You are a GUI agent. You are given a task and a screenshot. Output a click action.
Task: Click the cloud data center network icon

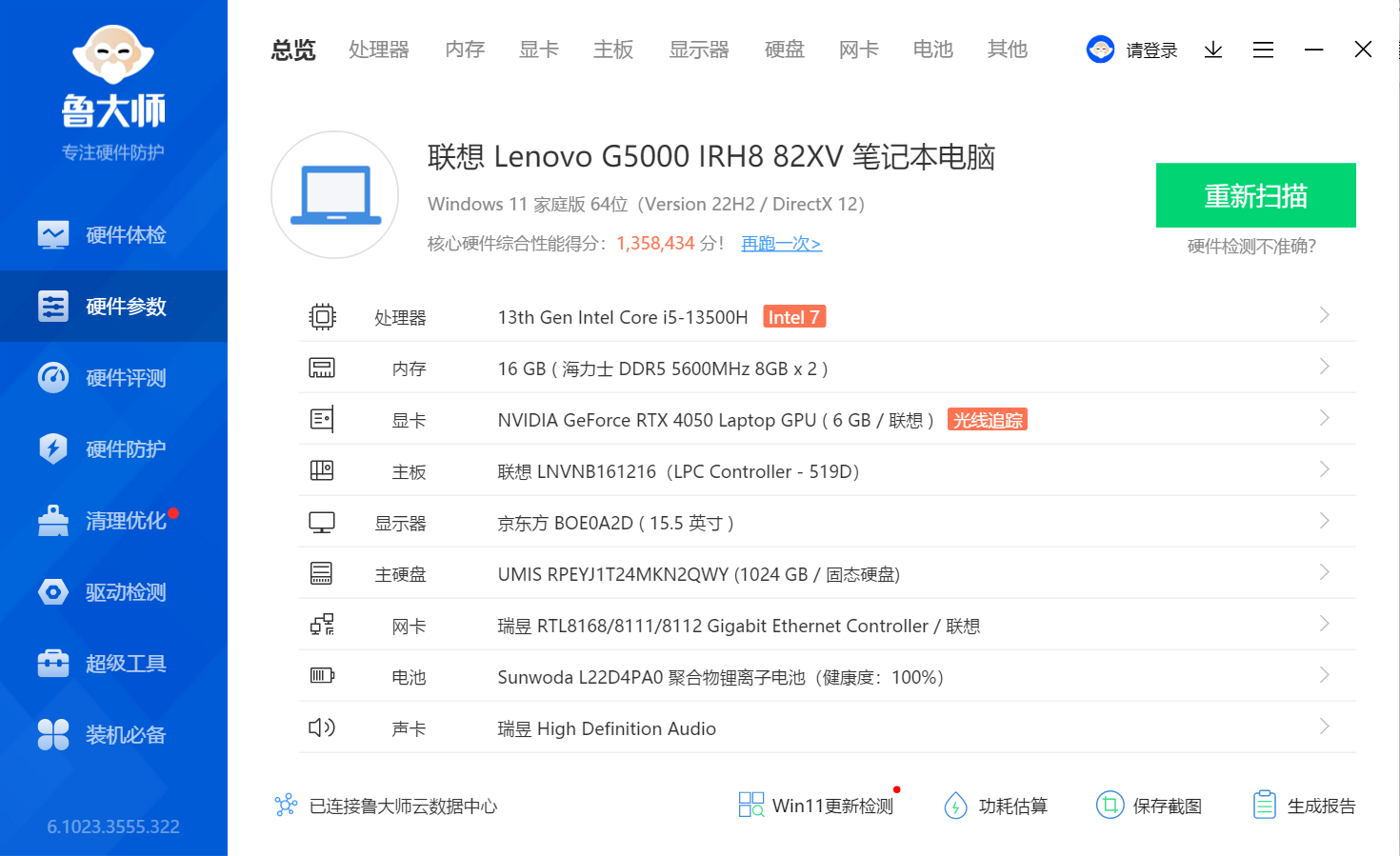pos(286,806)
